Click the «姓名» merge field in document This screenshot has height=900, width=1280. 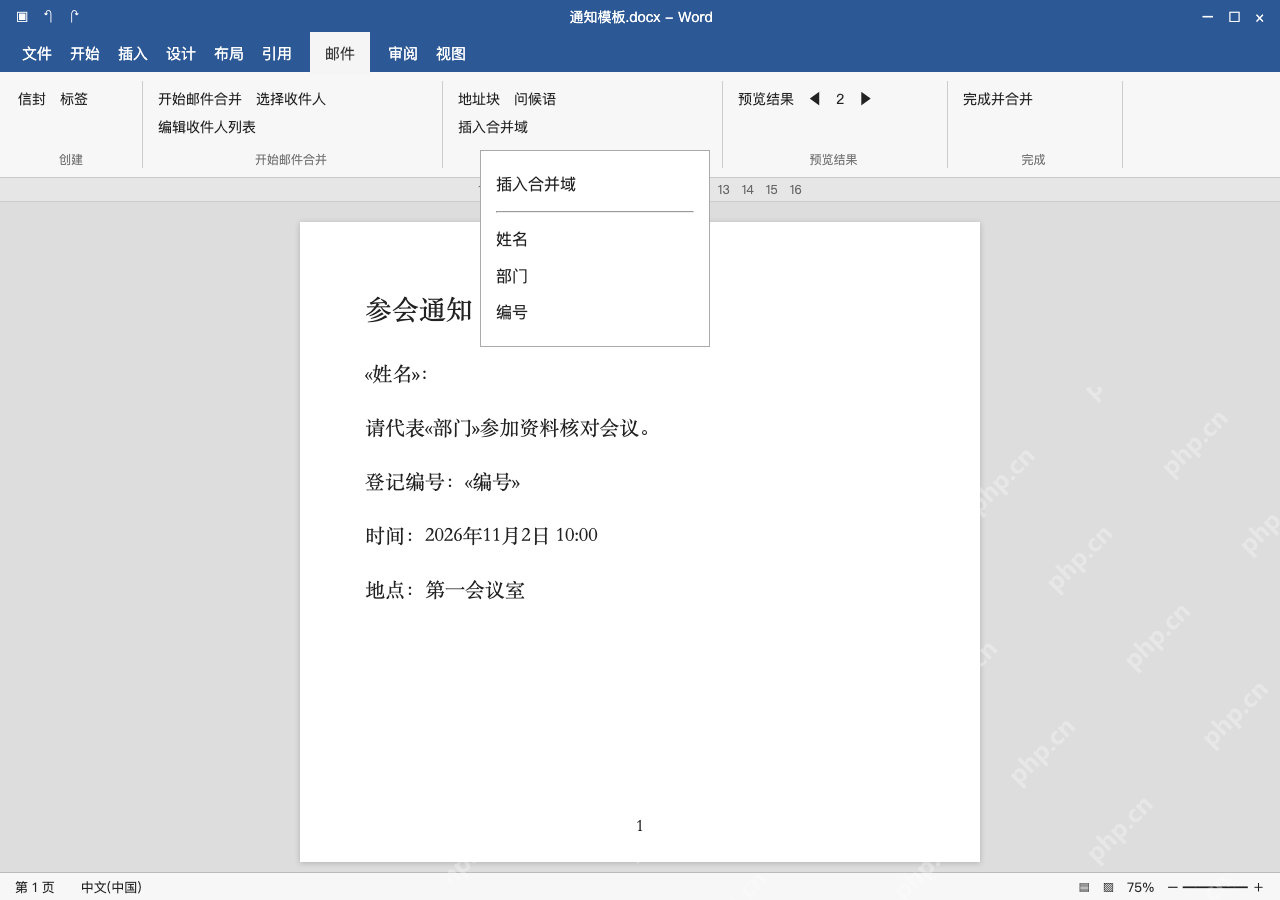(392, 374)
